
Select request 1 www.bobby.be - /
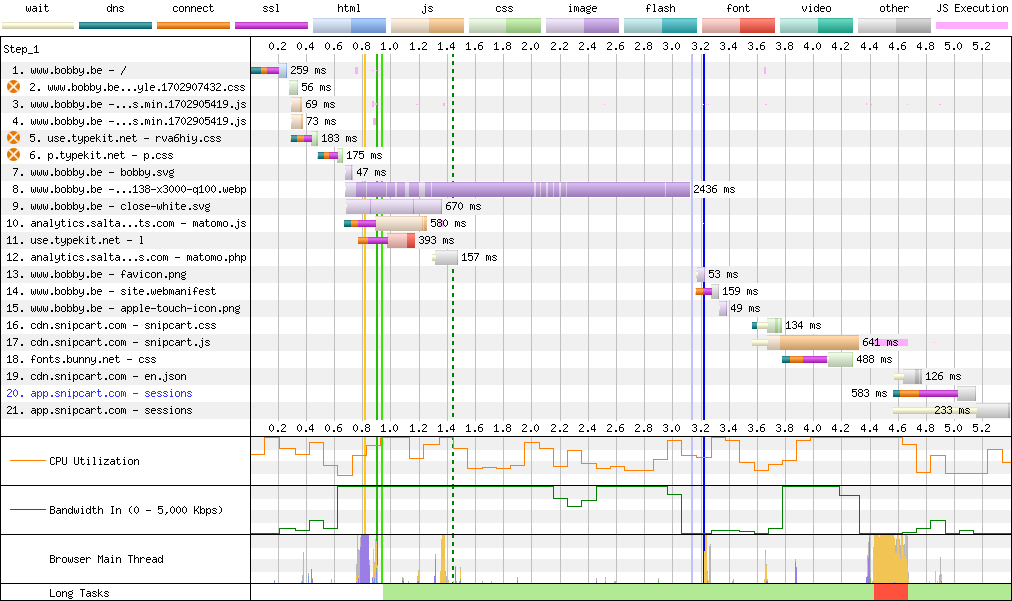click(69, 70)
